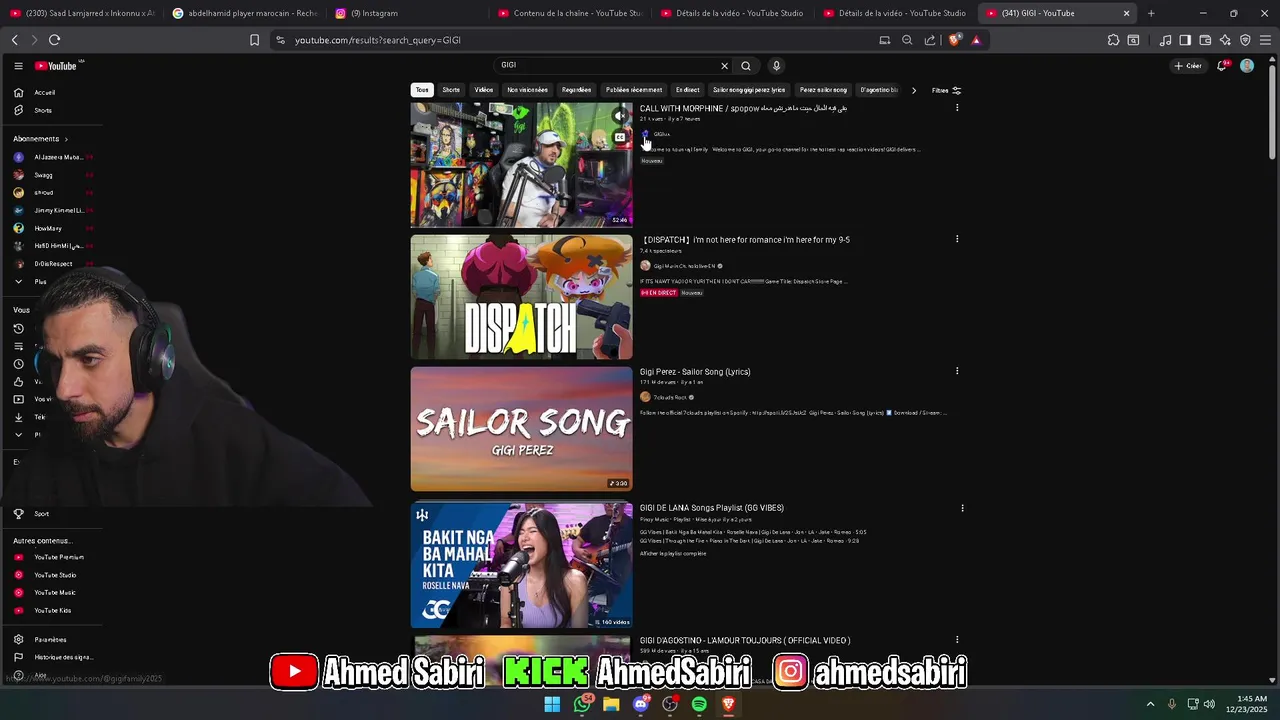Click the search magnifier button

click(746, 66)
